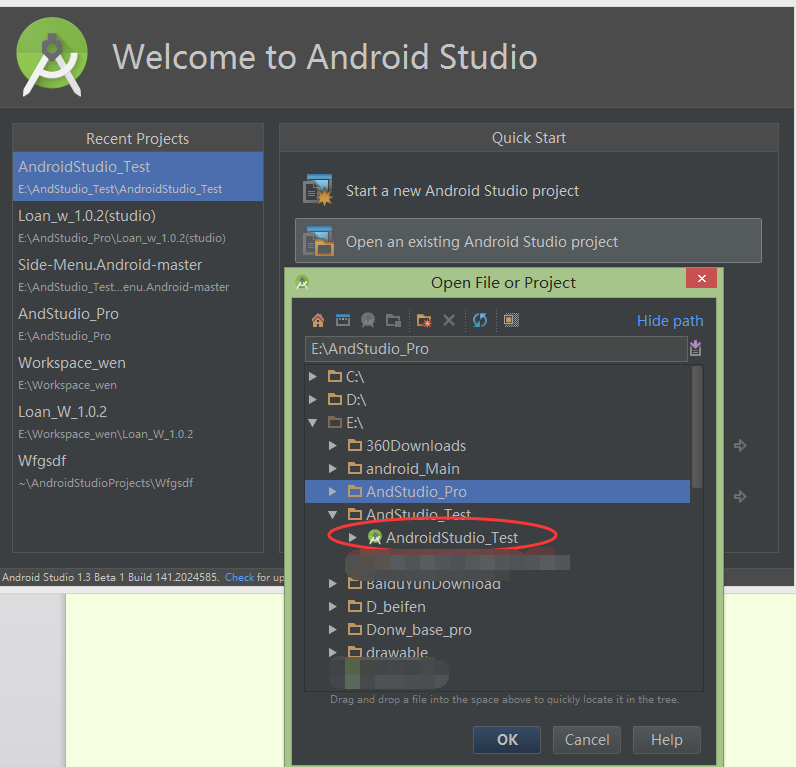Click the Desktop directory toolbar icon

point(343,320)
